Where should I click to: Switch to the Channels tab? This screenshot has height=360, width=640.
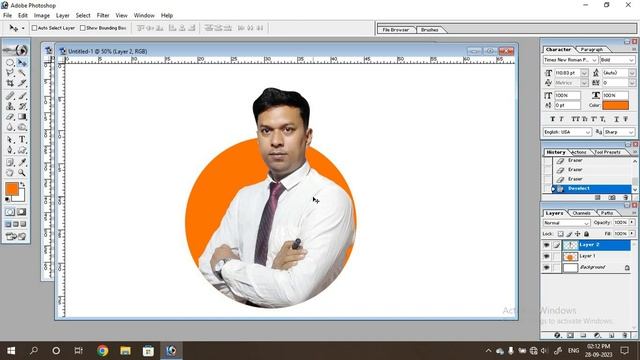[581, 213]
